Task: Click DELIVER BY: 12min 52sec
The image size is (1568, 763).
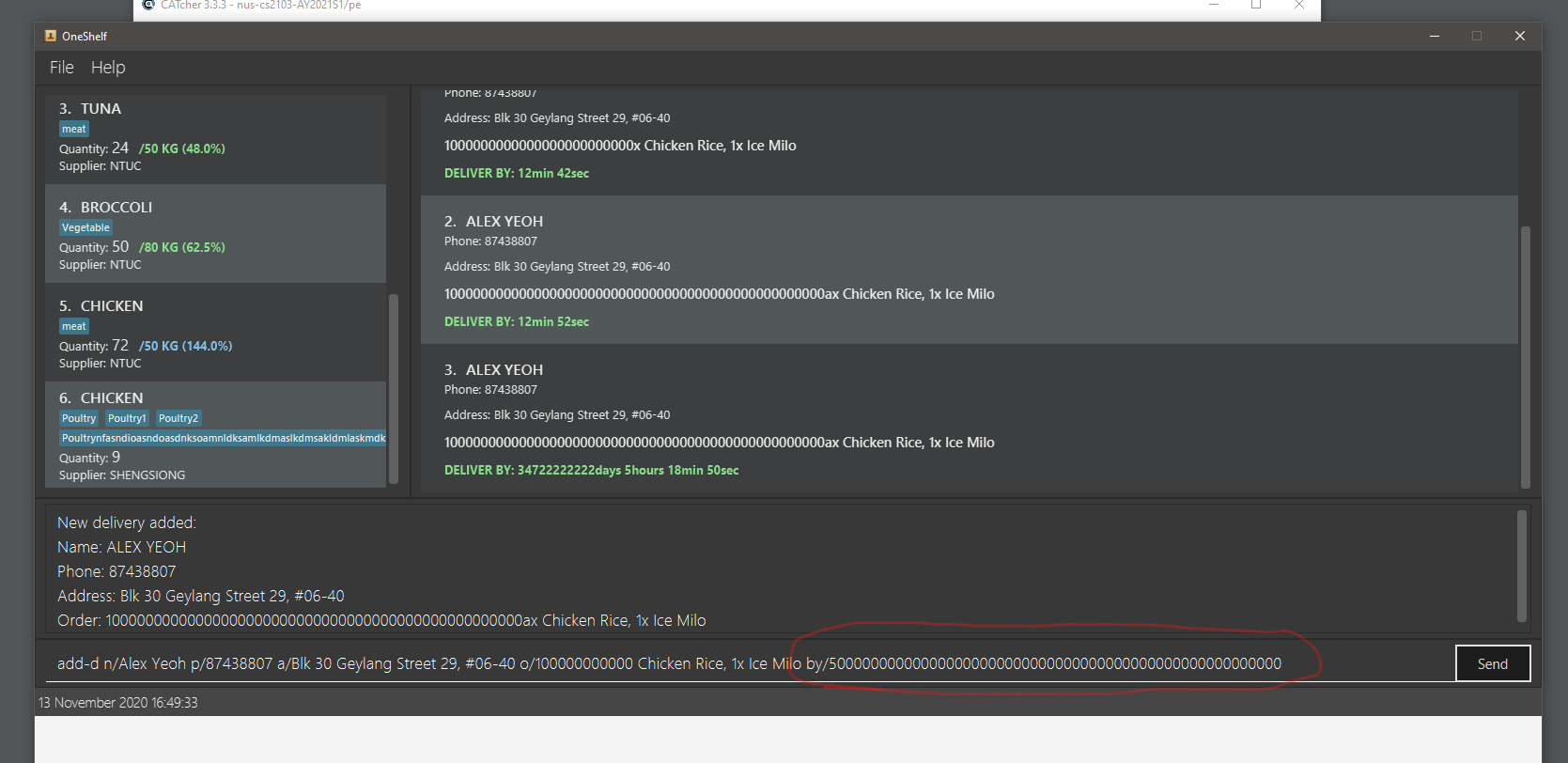Action: [x=517, y=321]
